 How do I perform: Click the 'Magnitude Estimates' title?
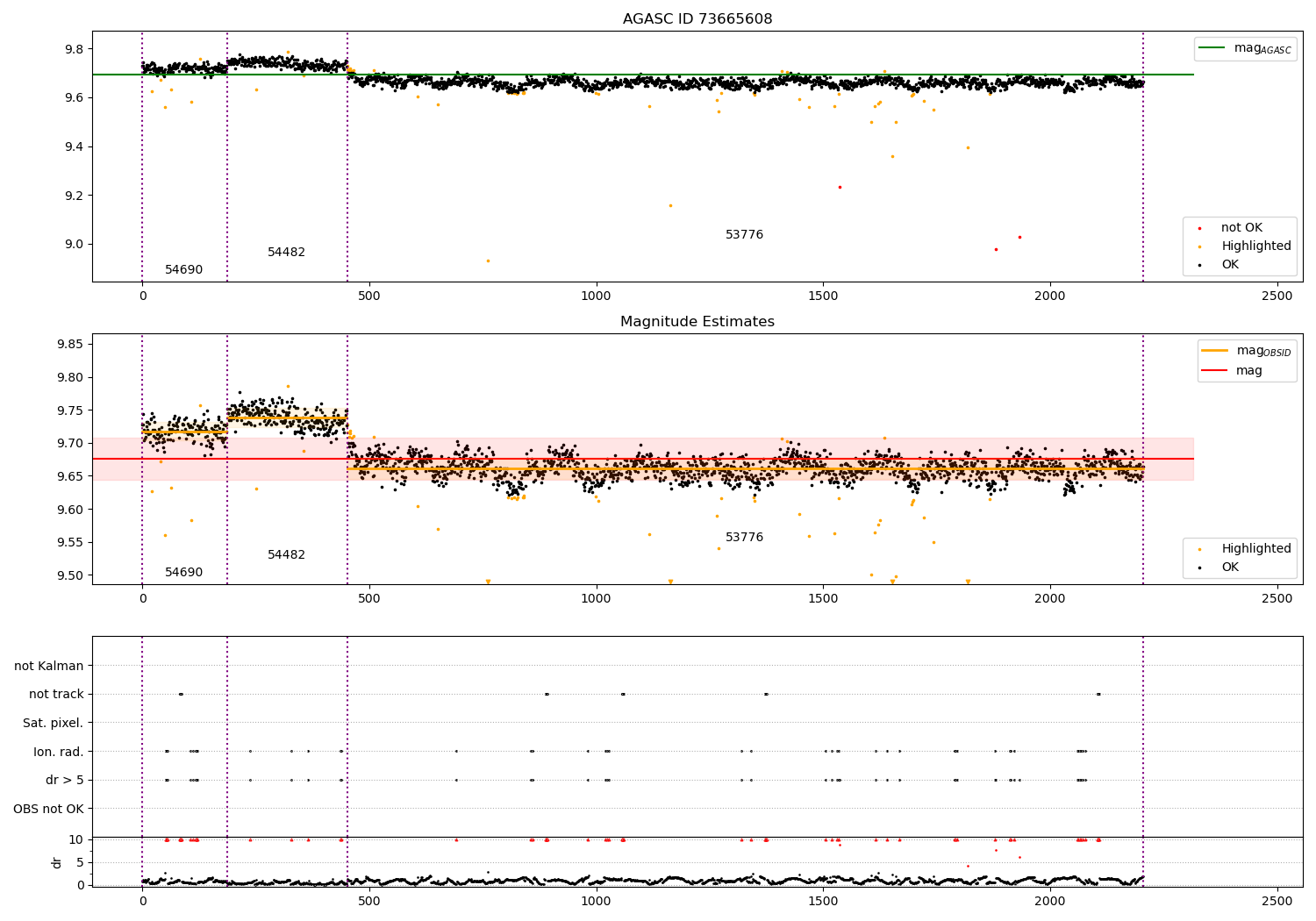tap(697, 322)
